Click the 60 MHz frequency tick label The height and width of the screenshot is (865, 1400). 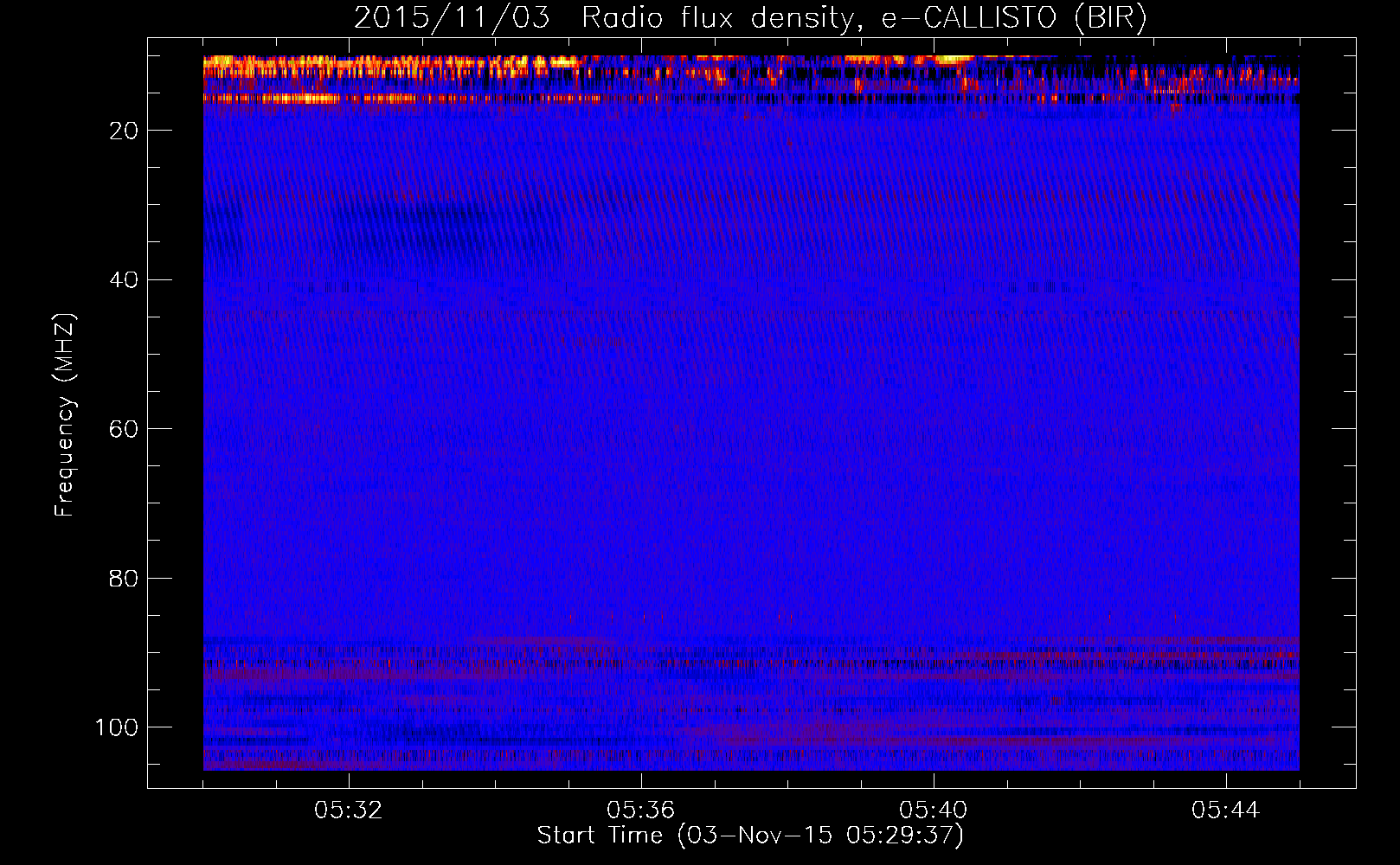click(125, 429)
